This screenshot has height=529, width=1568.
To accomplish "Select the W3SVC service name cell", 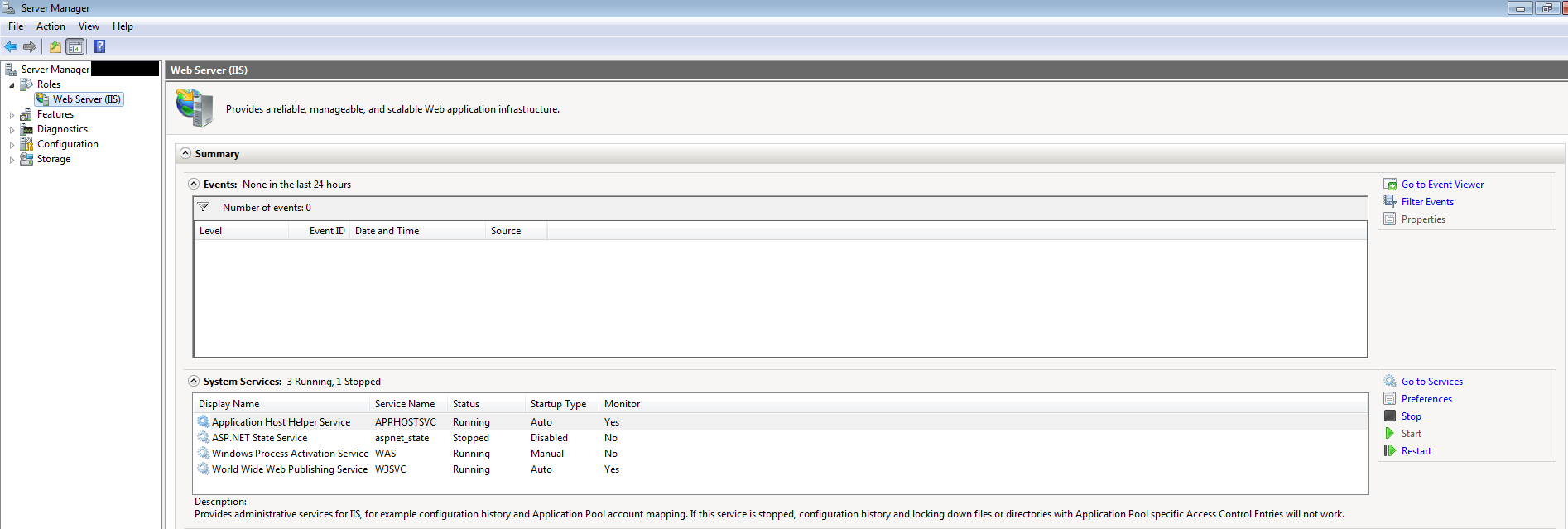I will (391, 469).
